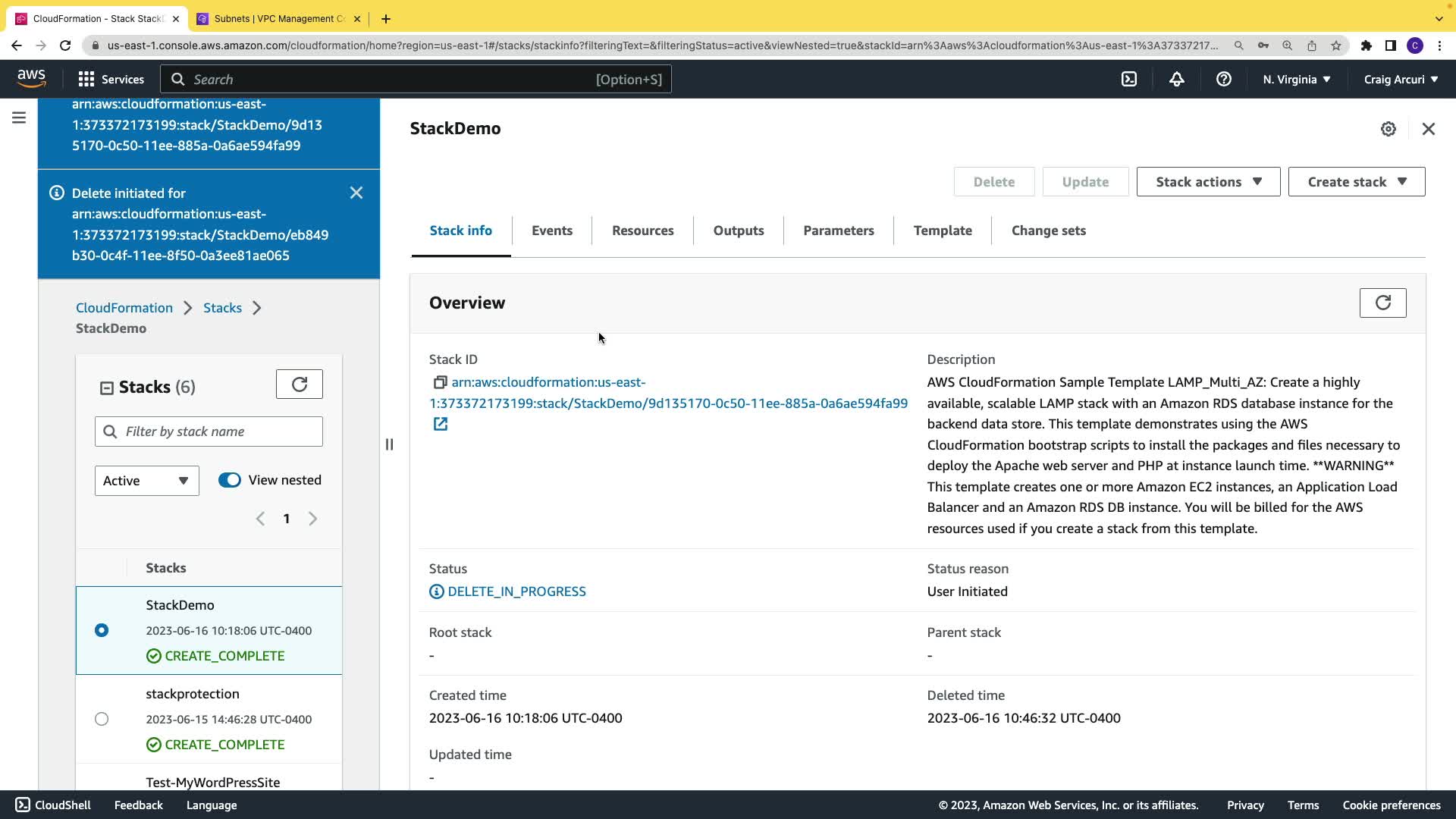Viewport: 1456px width, 819px height.
Task: Dismiss the Delete initiated notification
Action: (x=356, y=193)
